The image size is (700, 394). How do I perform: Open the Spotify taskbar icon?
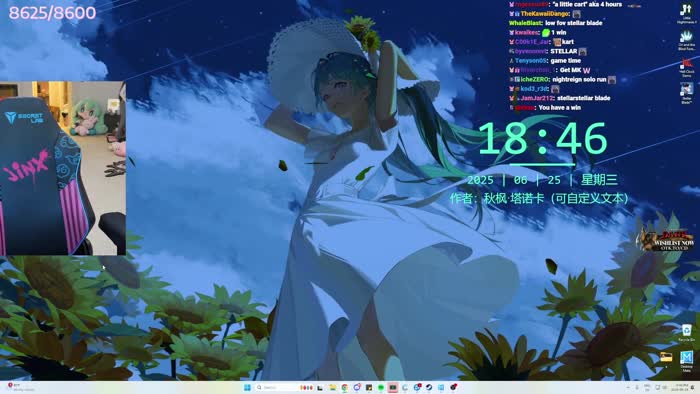(381, 387)
